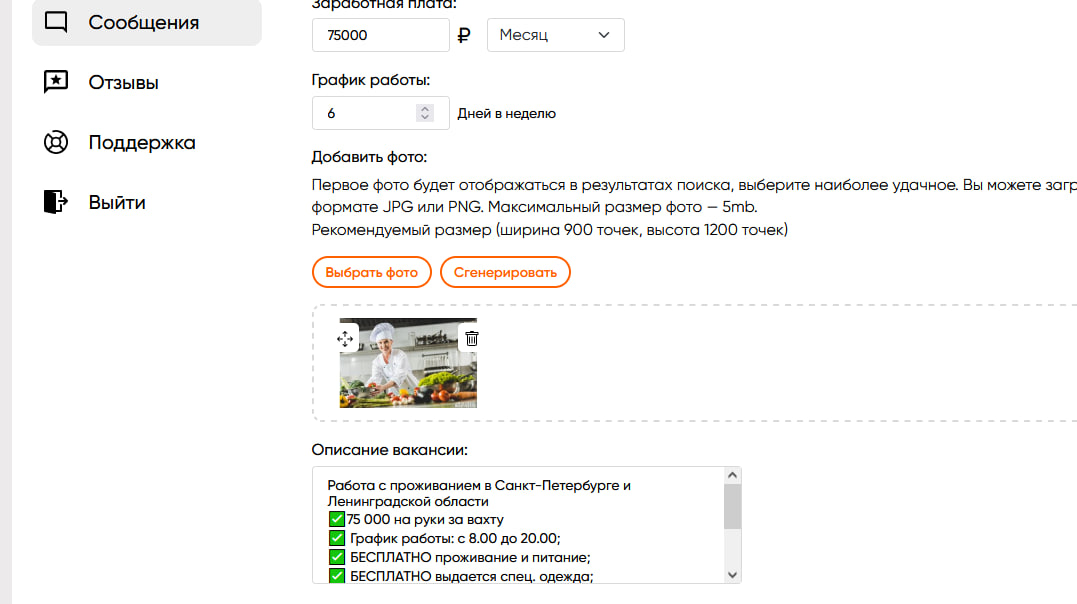Viewport: 1077px width, 604px height.
Task: Click the line 'БЕСПЛАТНО выдается спец. одежда;'
Action: click(x=472, y=576)
